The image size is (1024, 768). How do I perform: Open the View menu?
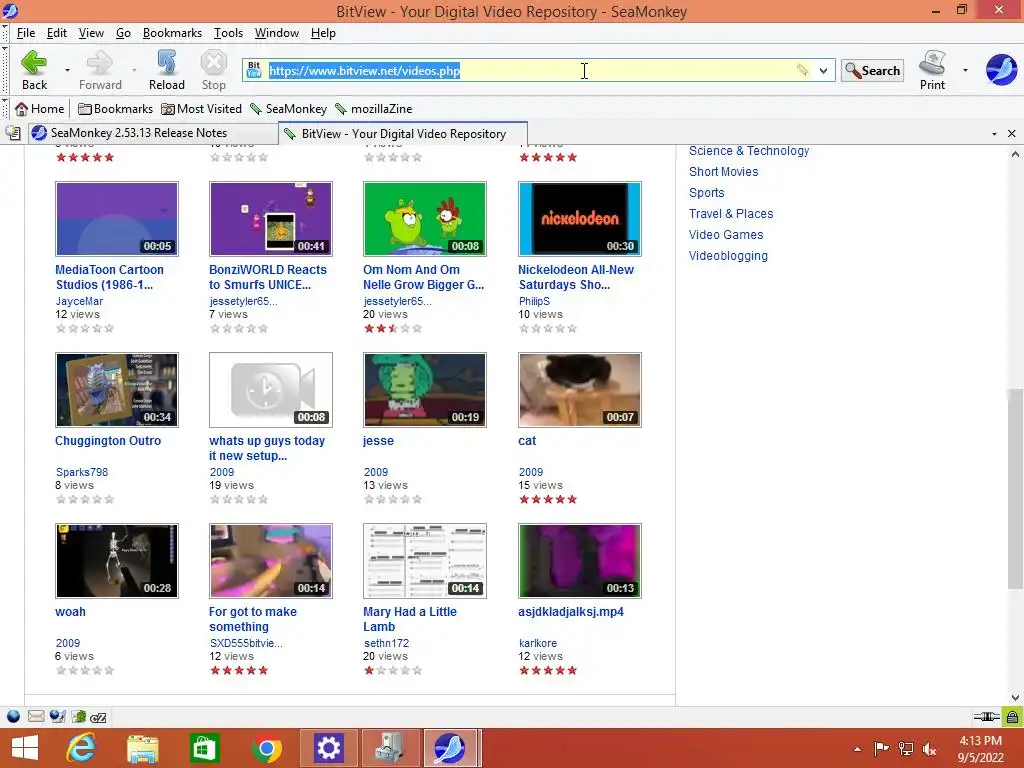[x=91, y=33]
